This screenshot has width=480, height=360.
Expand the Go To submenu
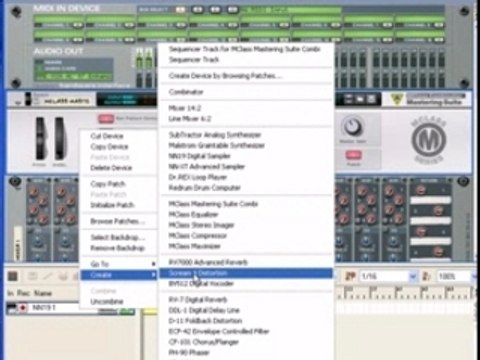(x=119, y=264)
